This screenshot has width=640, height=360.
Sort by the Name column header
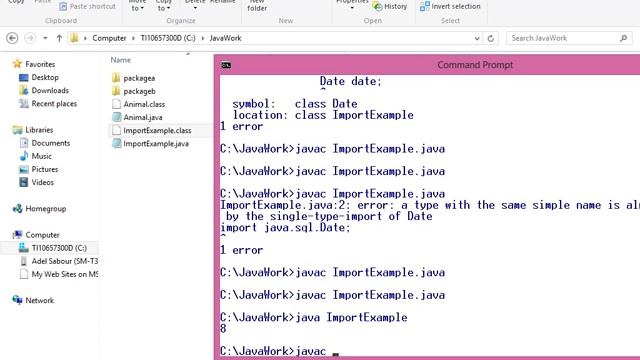pyautogui.click(x=121, y=60)
